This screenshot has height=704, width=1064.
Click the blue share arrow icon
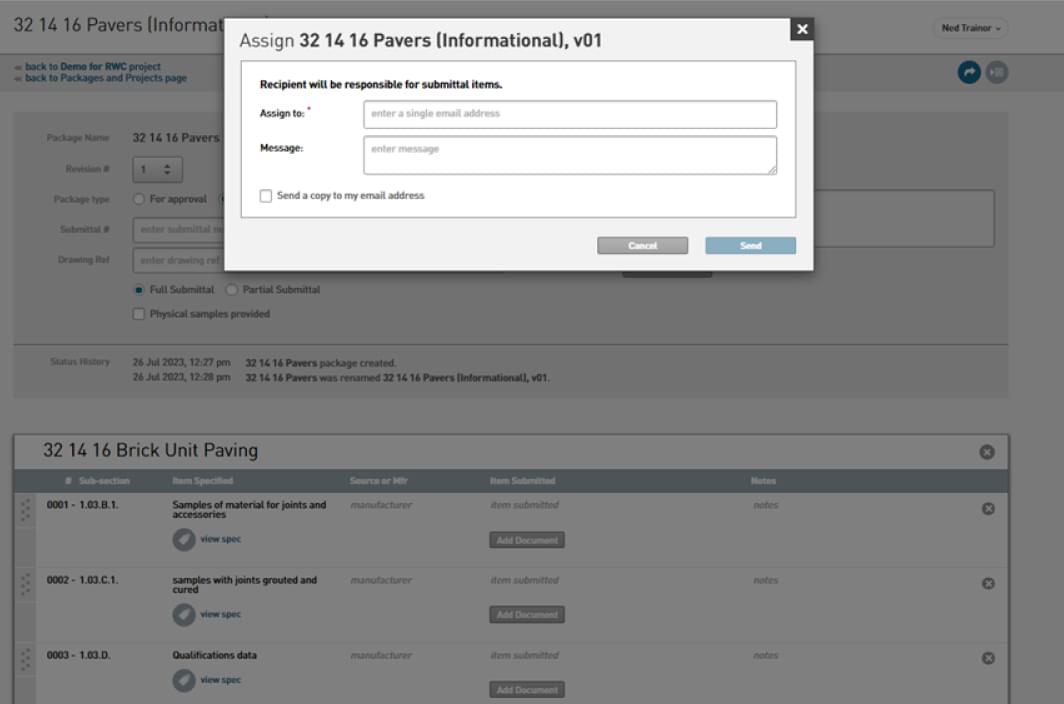969,72
